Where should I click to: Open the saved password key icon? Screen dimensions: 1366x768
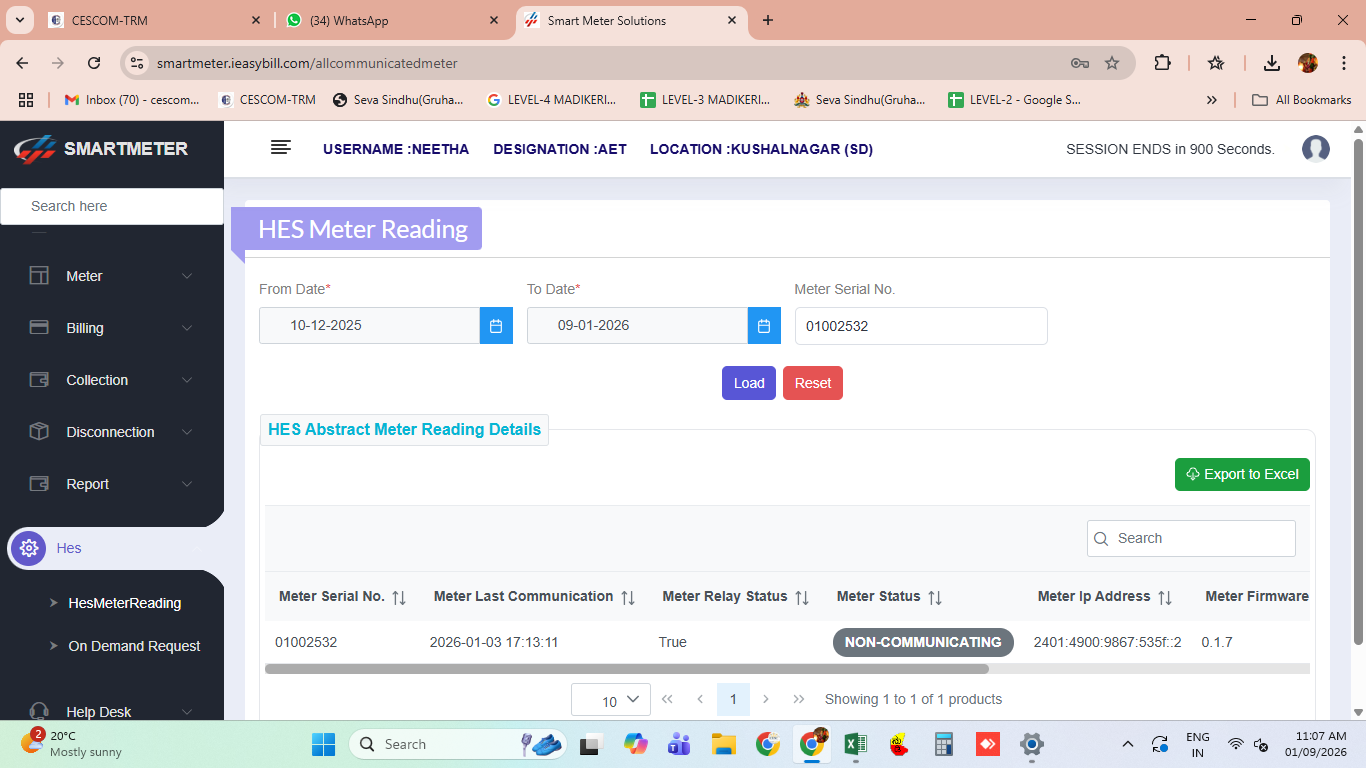[x=1080, y=63]
